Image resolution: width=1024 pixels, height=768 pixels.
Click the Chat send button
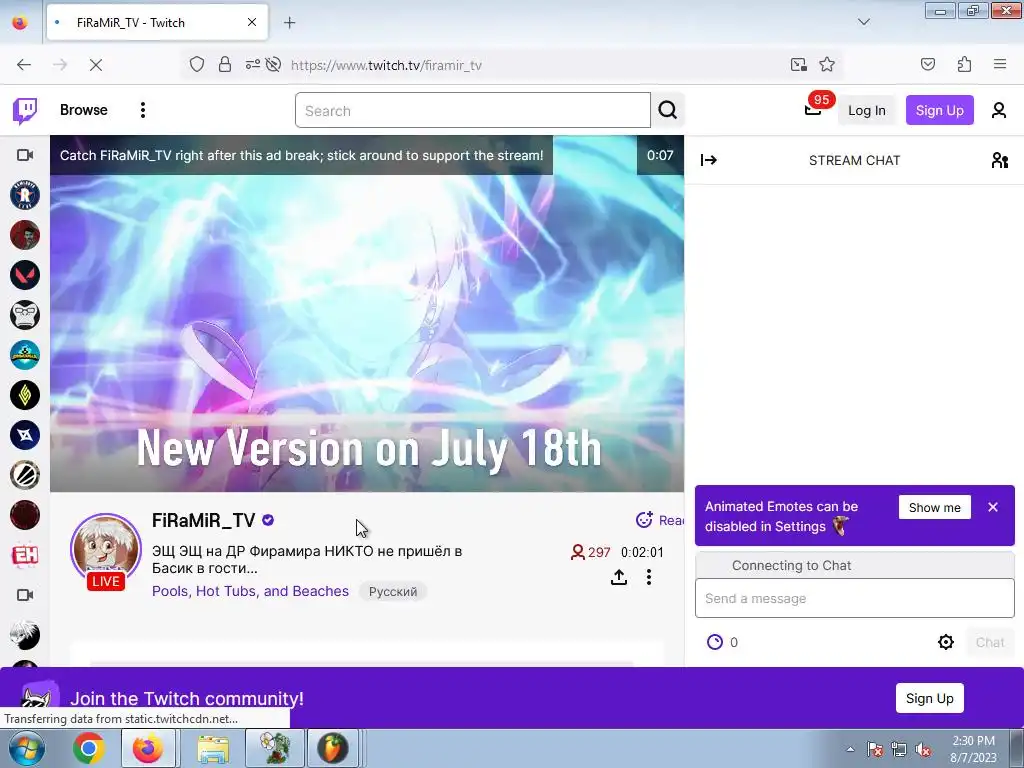[989, 642]
